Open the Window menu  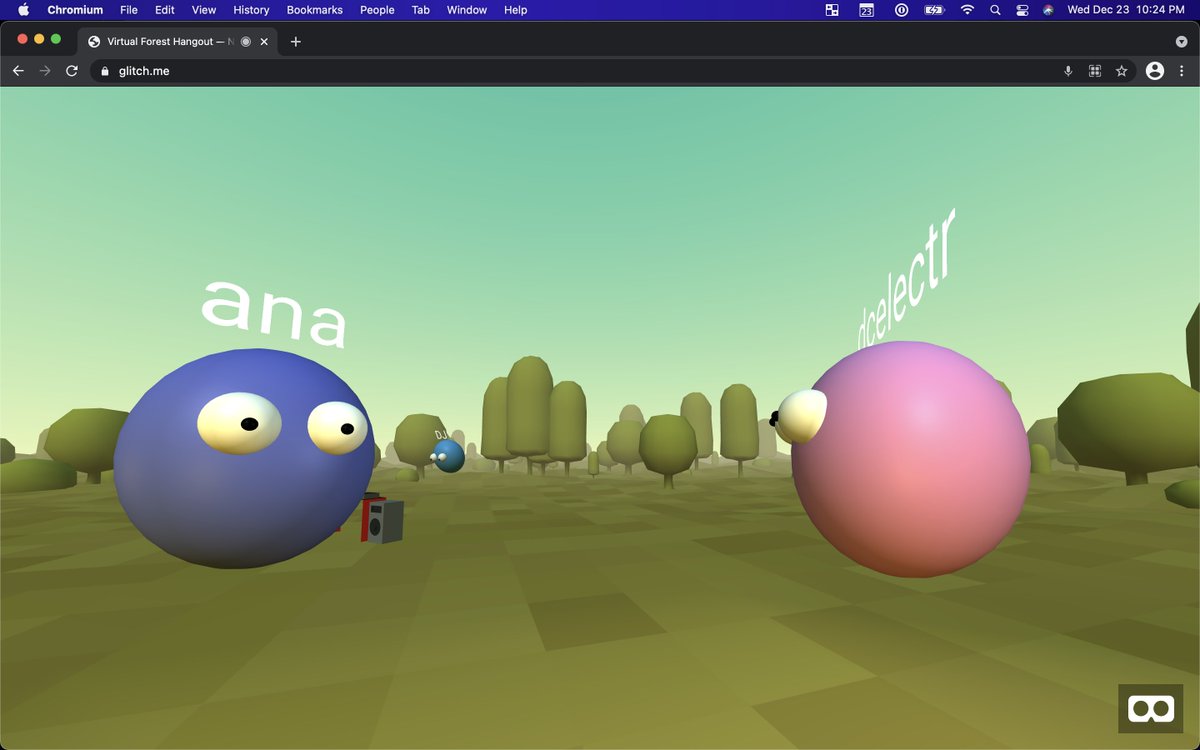coord(467,10)
